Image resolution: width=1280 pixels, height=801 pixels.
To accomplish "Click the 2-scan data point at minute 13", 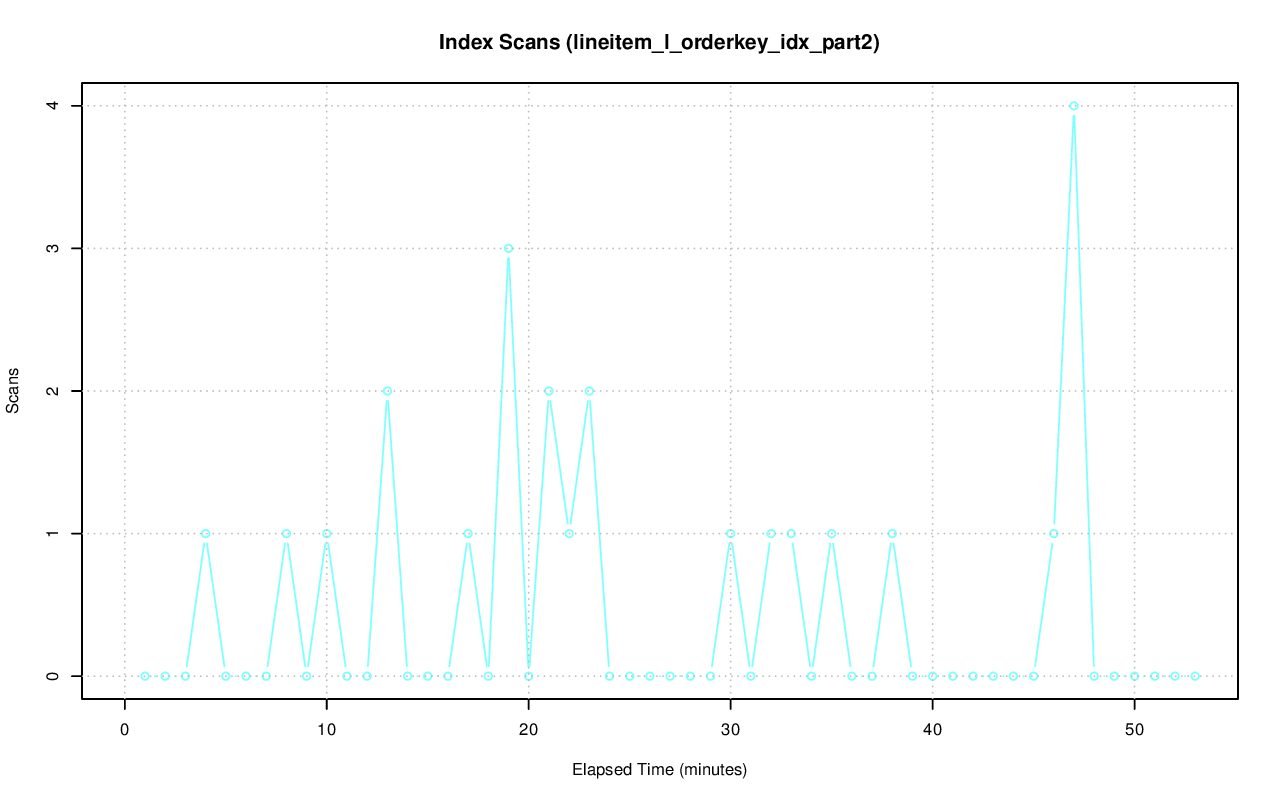I will [387, 391].
